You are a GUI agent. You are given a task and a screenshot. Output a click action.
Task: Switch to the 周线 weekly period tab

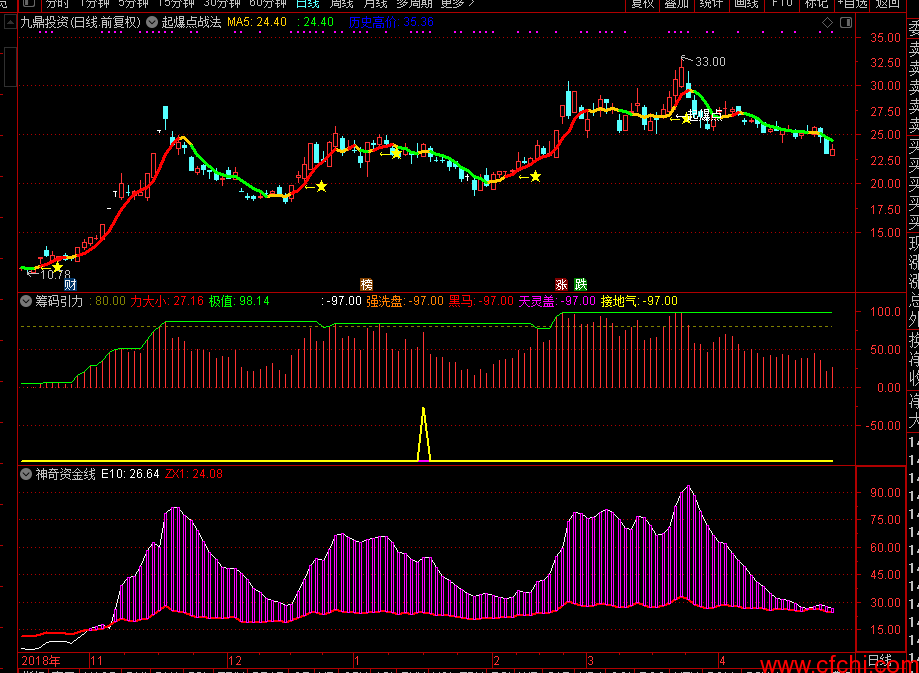(x=342, y=4)
